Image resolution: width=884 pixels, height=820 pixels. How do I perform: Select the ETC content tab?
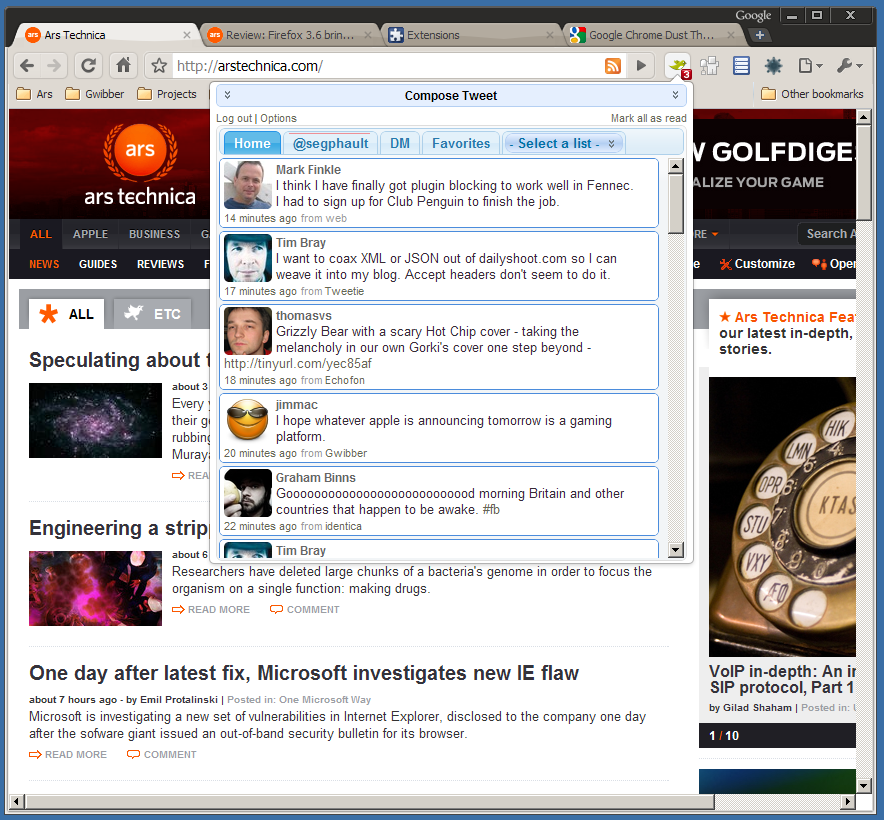coord(153,314)
